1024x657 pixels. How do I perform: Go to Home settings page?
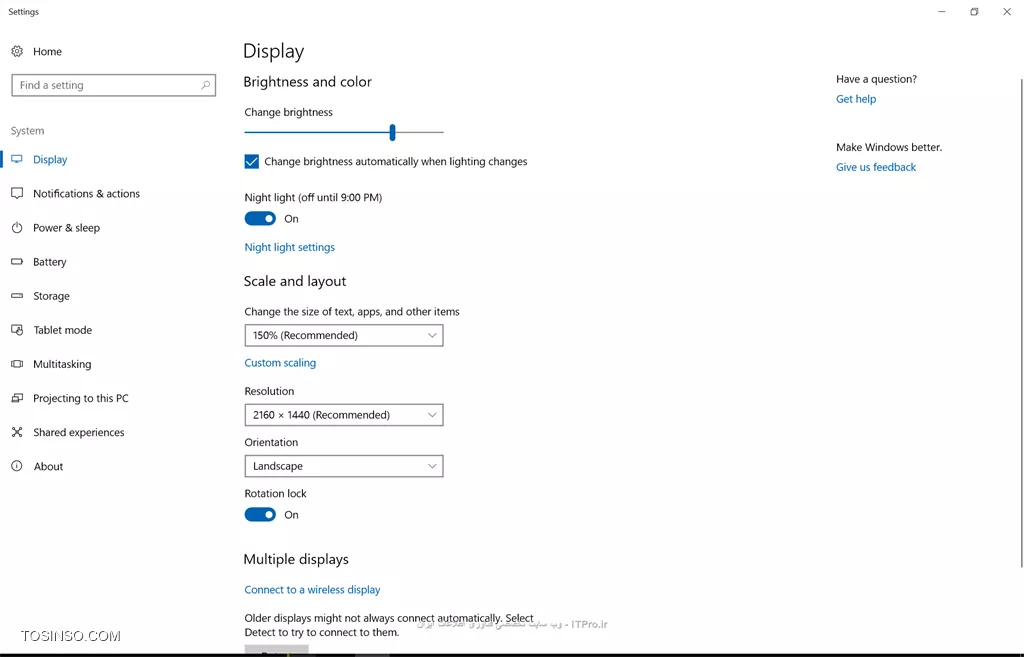(x=47, y=52)
